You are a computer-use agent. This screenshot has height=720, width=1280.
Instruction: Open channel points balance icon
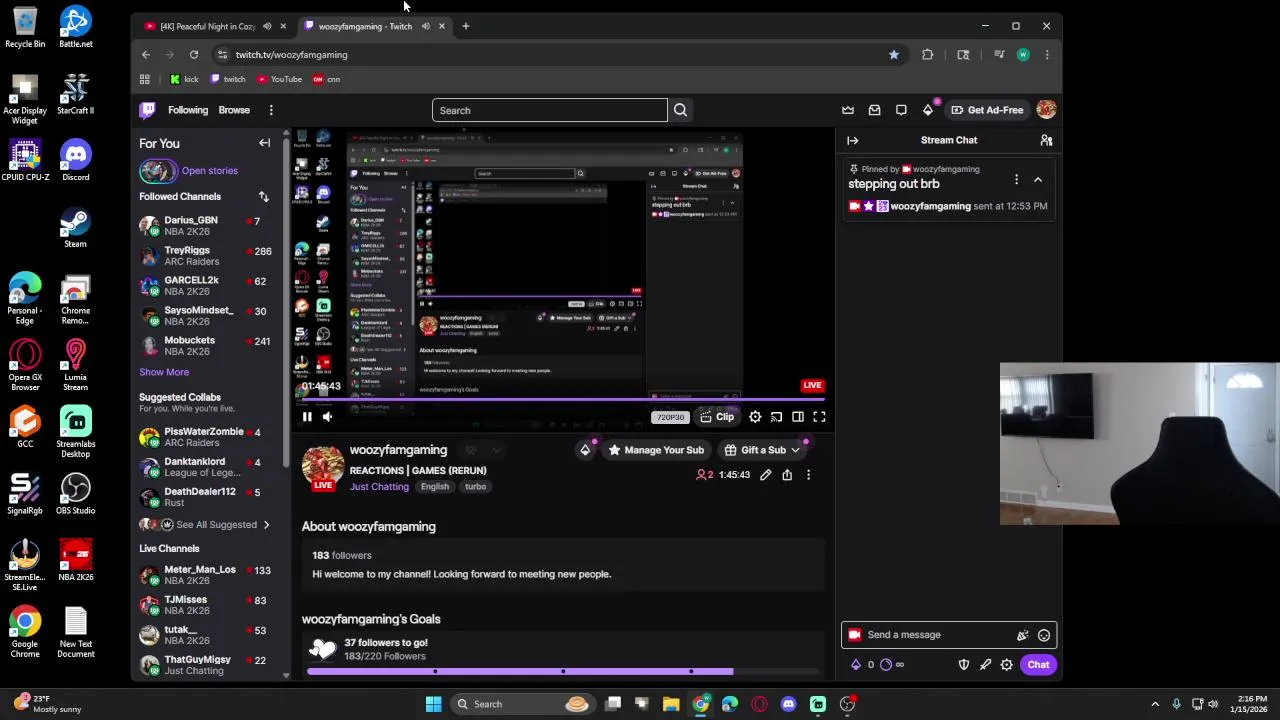892,665
